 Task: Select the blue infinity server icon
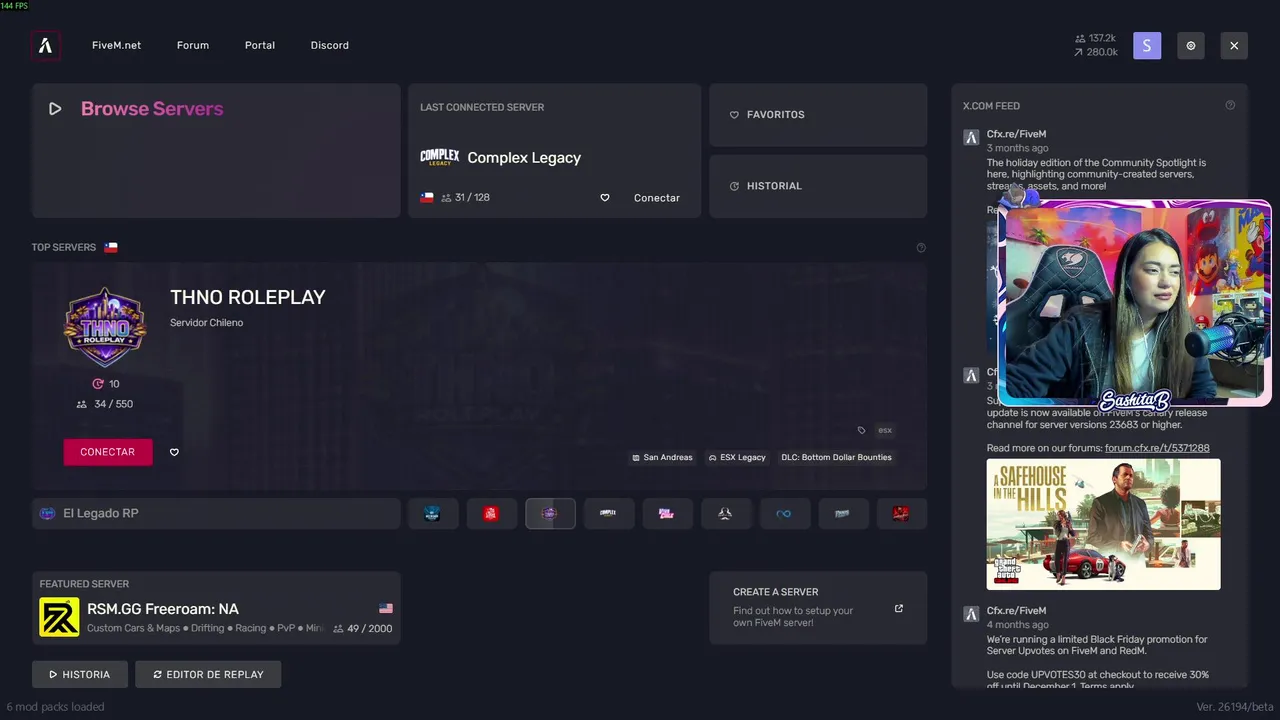point(784,514)
